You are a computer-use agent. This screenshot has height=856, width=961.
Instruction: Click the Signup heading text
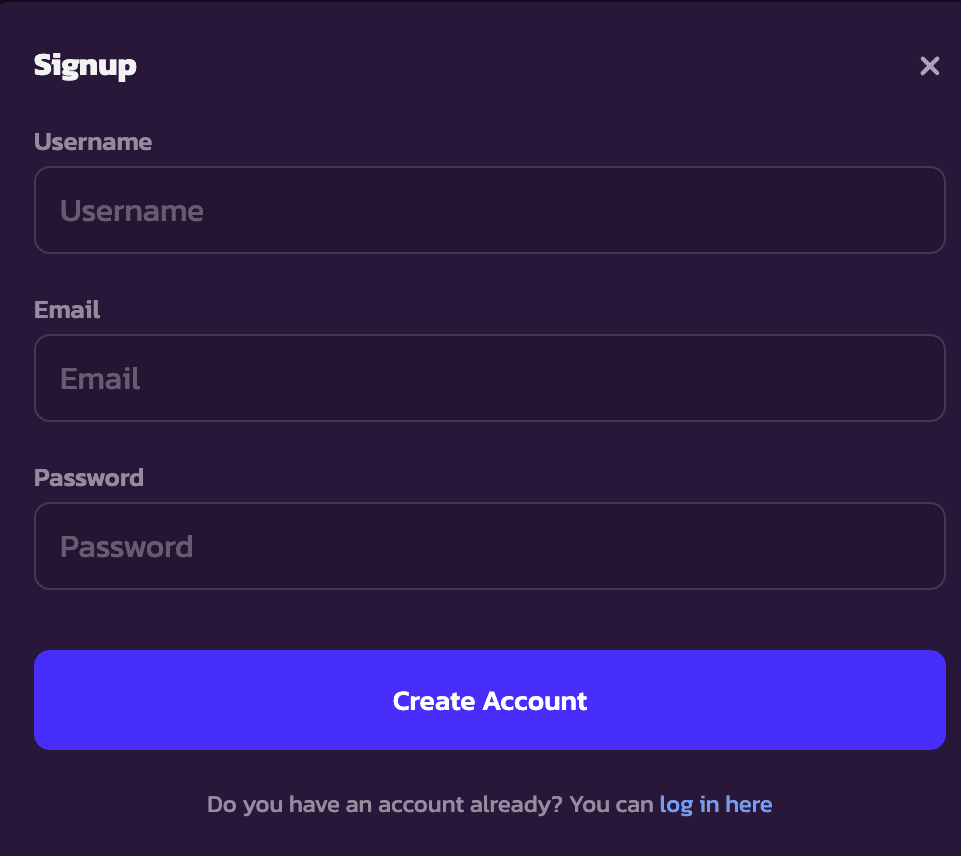85,66
